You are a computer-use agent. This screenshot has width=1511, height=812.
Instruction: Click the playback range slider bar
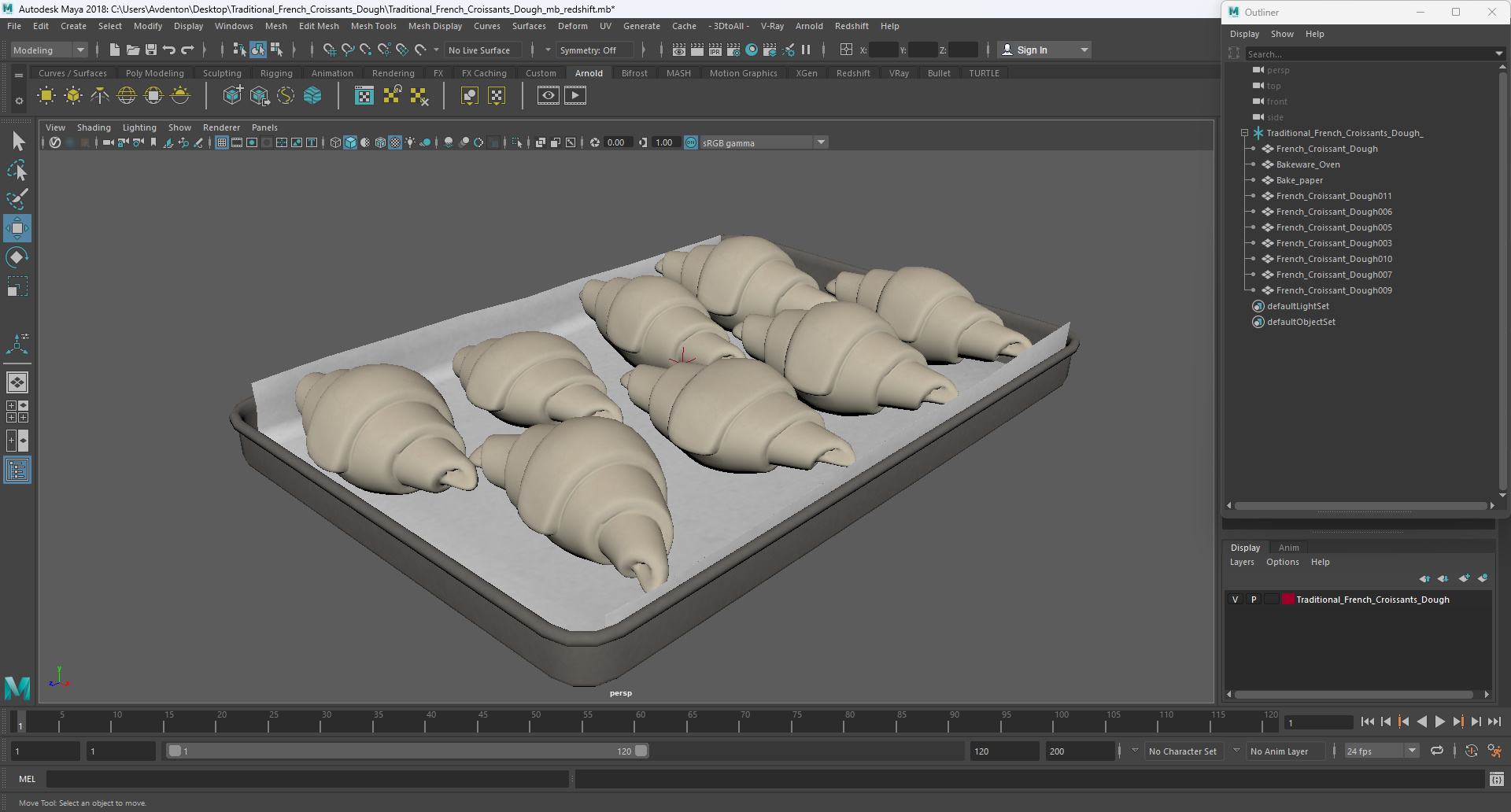click(408, 751)
